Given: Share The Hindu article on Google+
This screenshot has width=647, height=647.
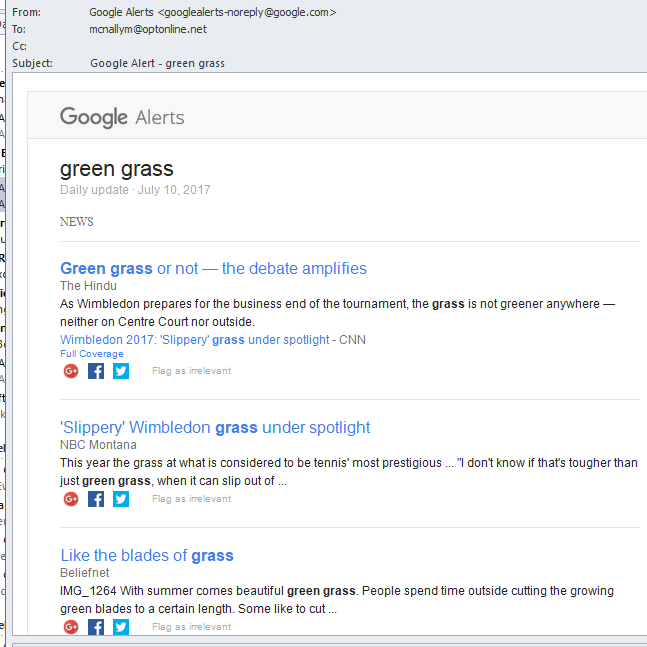Looking at the screenshot, I should pyautogui.click(x=71, y=371).
